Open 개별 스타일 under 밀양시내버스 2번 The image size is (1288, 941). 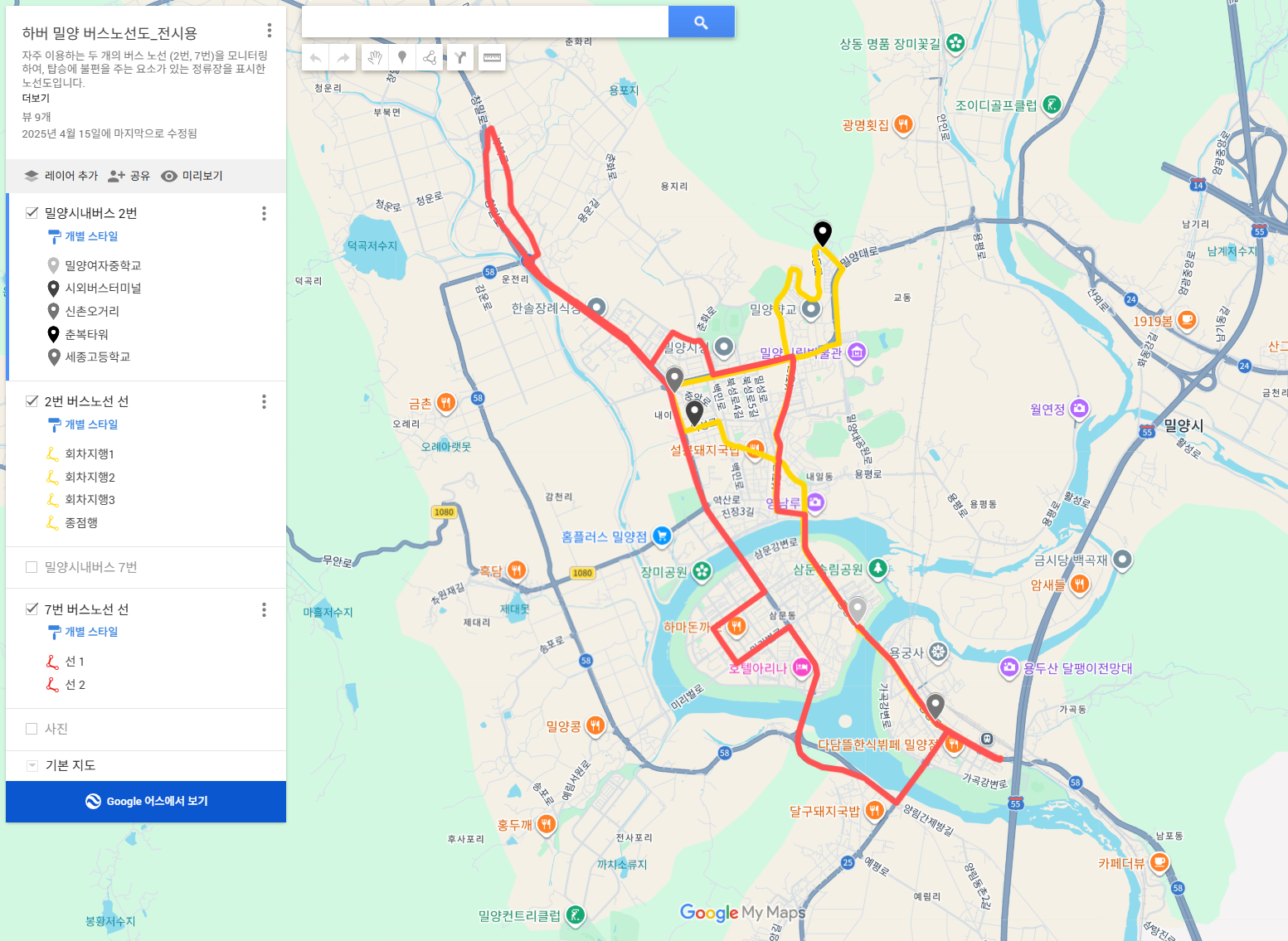83,237
